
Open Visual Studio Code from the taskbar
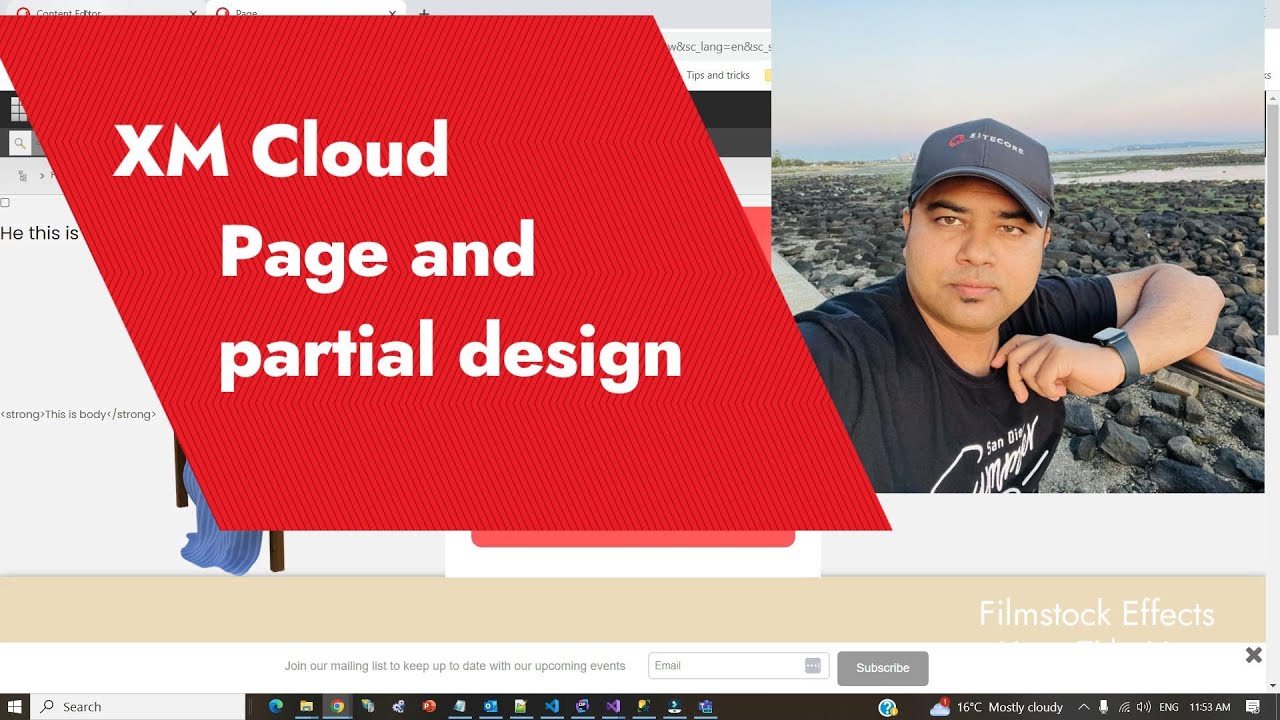(x=551, y=706)
